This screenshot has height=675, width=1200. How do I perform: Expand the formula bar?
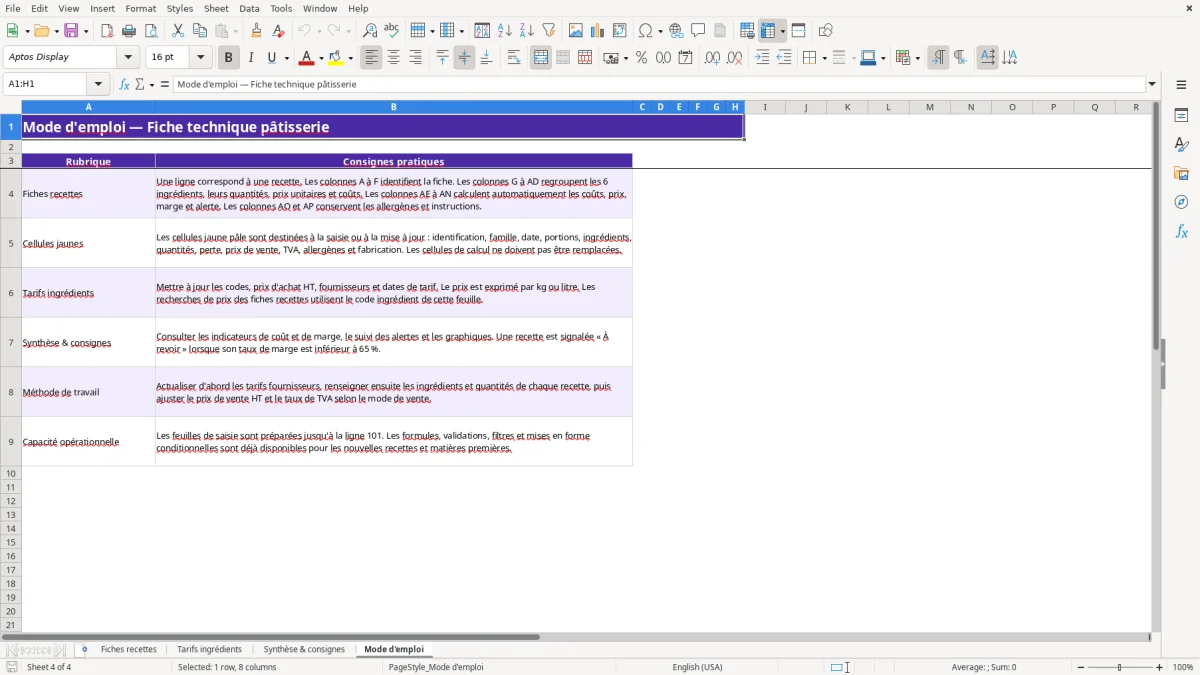(1152, 85)
